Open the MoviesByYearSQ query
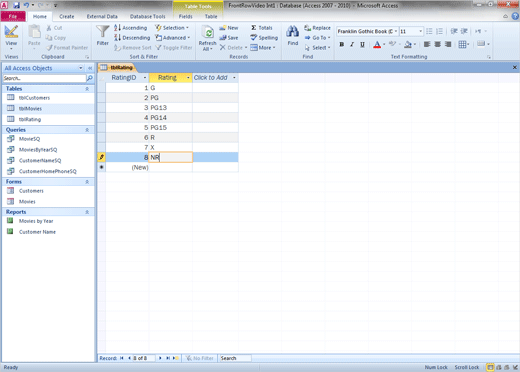520x372 pixels. pos(38,150)
